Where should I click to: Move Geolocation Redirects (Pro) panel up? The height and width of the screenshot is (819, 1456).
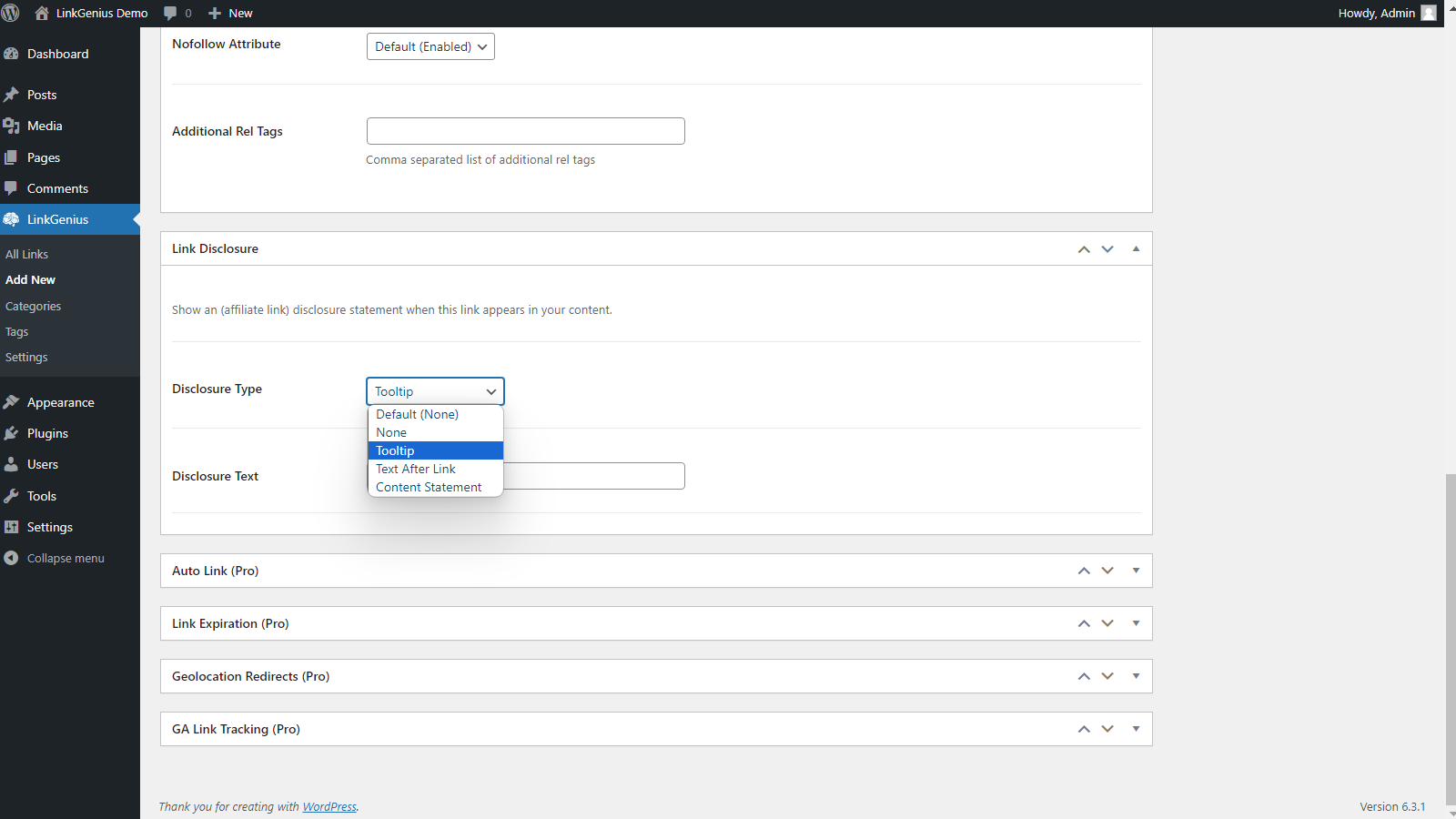1084,676
